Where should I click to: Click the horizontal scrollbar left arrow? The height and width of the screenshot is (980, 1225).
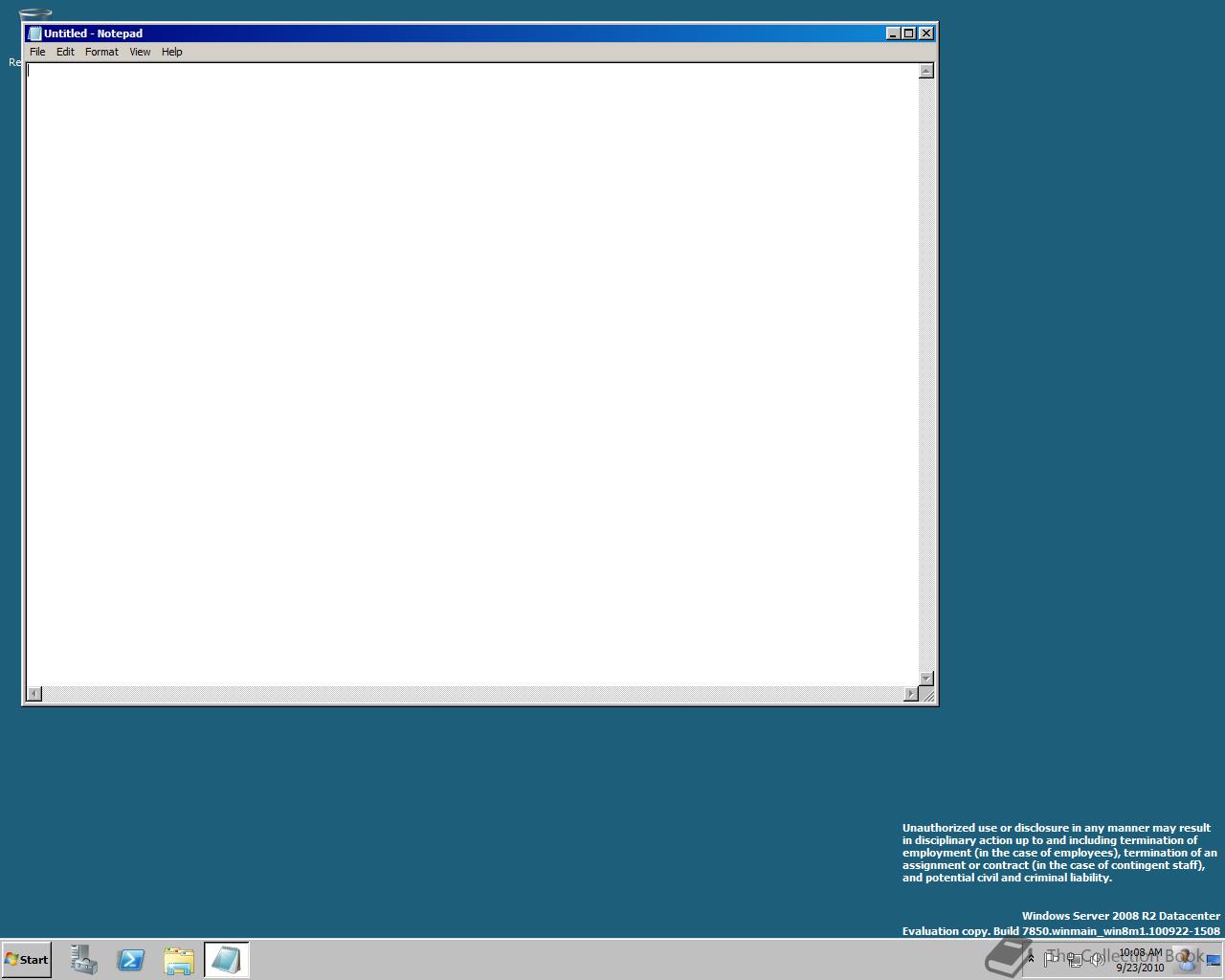coord(34,694)
